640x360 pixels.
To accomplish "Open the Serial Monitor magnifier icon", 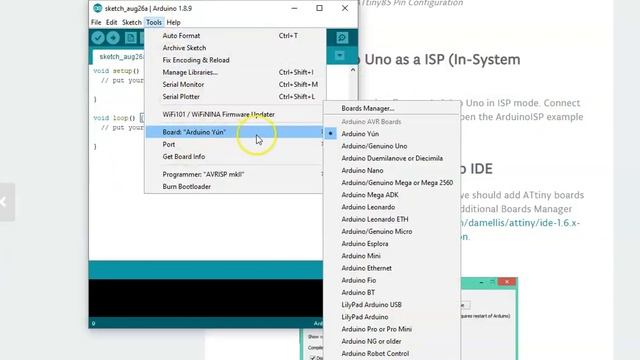I will point(342,38).
